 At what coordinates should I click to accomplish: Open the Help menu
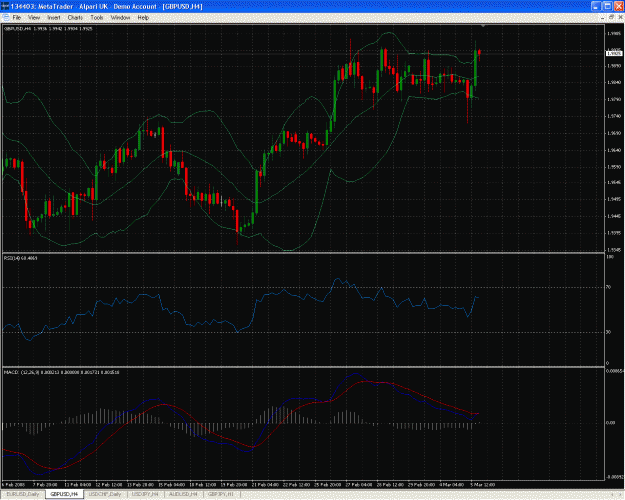tap(143, 18)
